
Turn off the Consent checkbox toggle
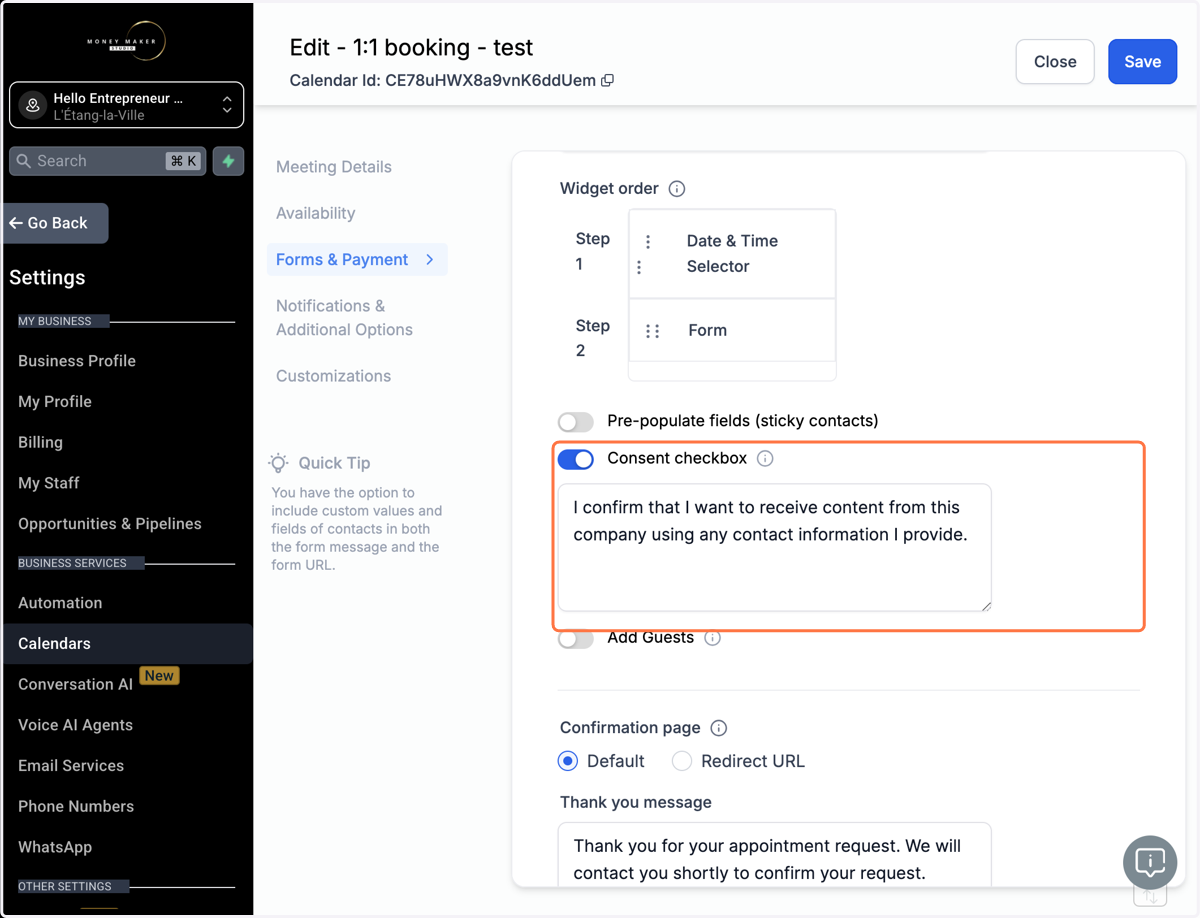tap(576, 459)
